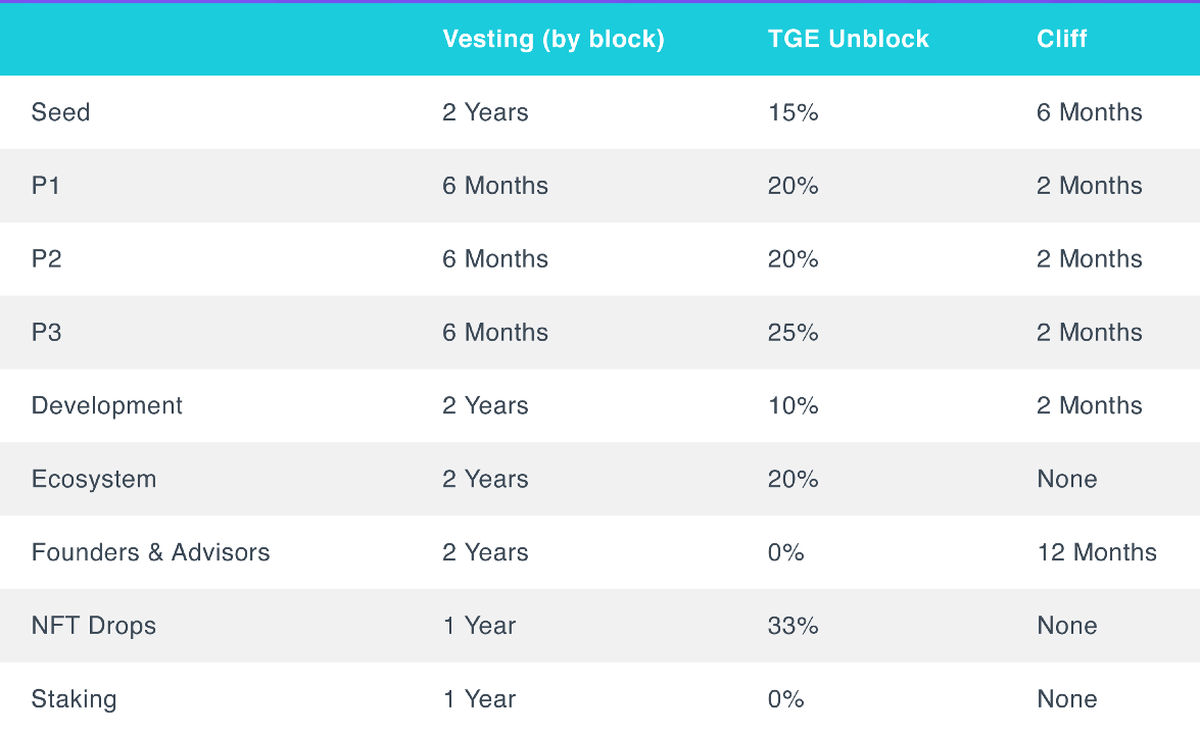The height and width of the screenshot is (734, 1200).
Task: Click the NFT Drops row label
Action: [x=94, y=626]
